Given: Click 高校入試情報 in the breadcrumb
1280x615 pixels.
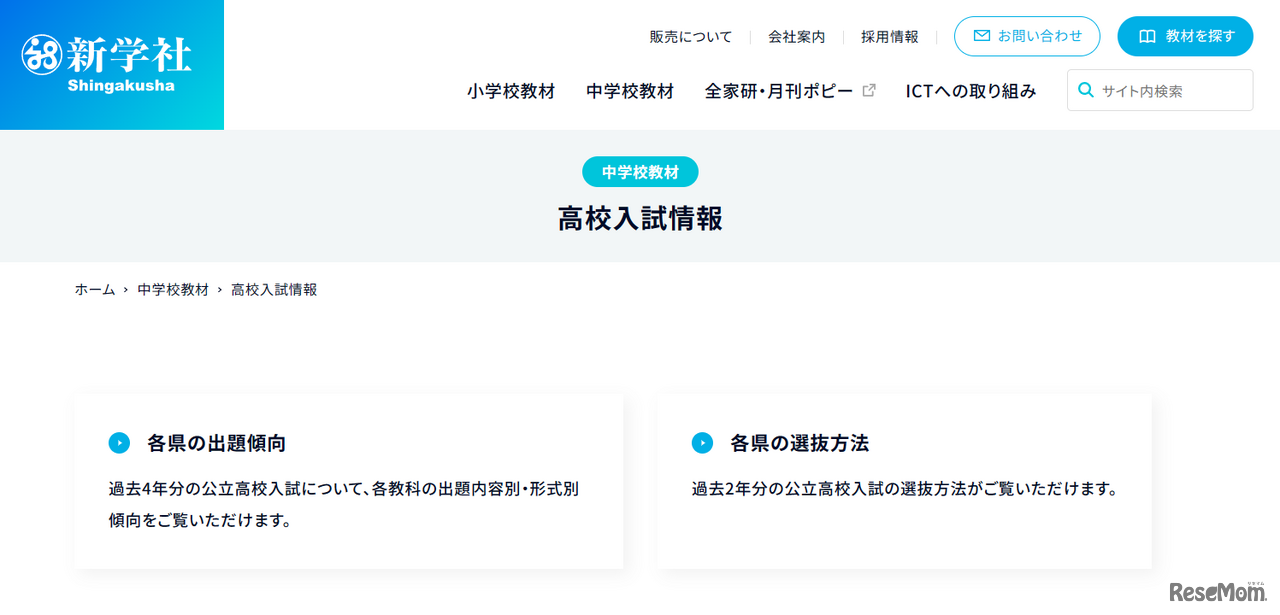Looking at the screenshot, I should point(274,290).
